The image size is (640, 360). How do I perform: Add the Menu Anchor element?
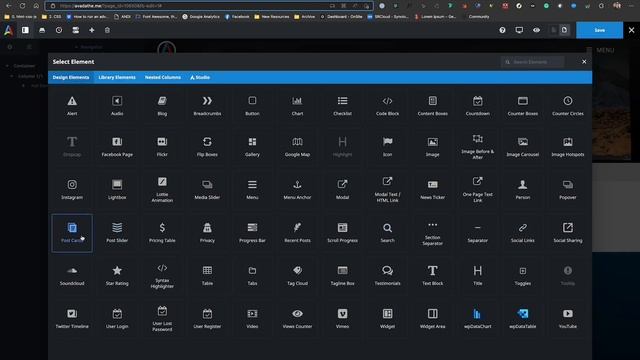[x=297, y=189]
